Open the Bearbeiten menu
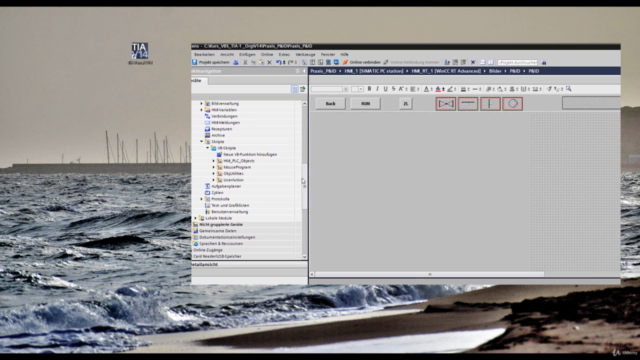This screenshot has height=360, width=640. point(204,54)
